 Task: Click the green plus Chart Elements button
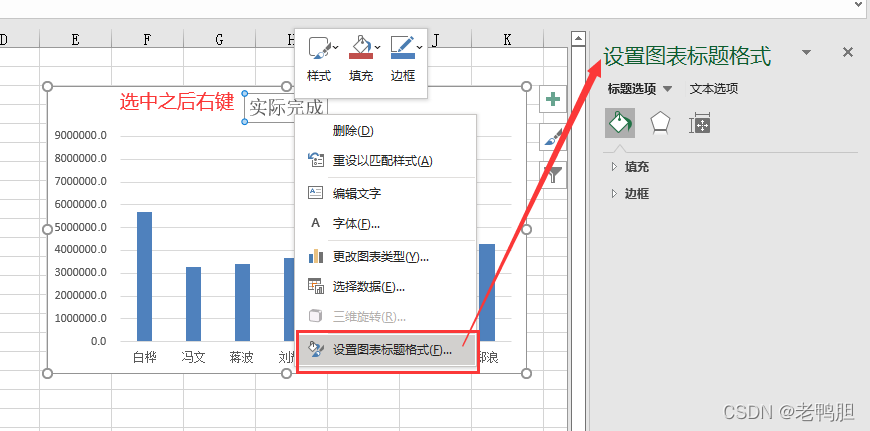point(553,99)
